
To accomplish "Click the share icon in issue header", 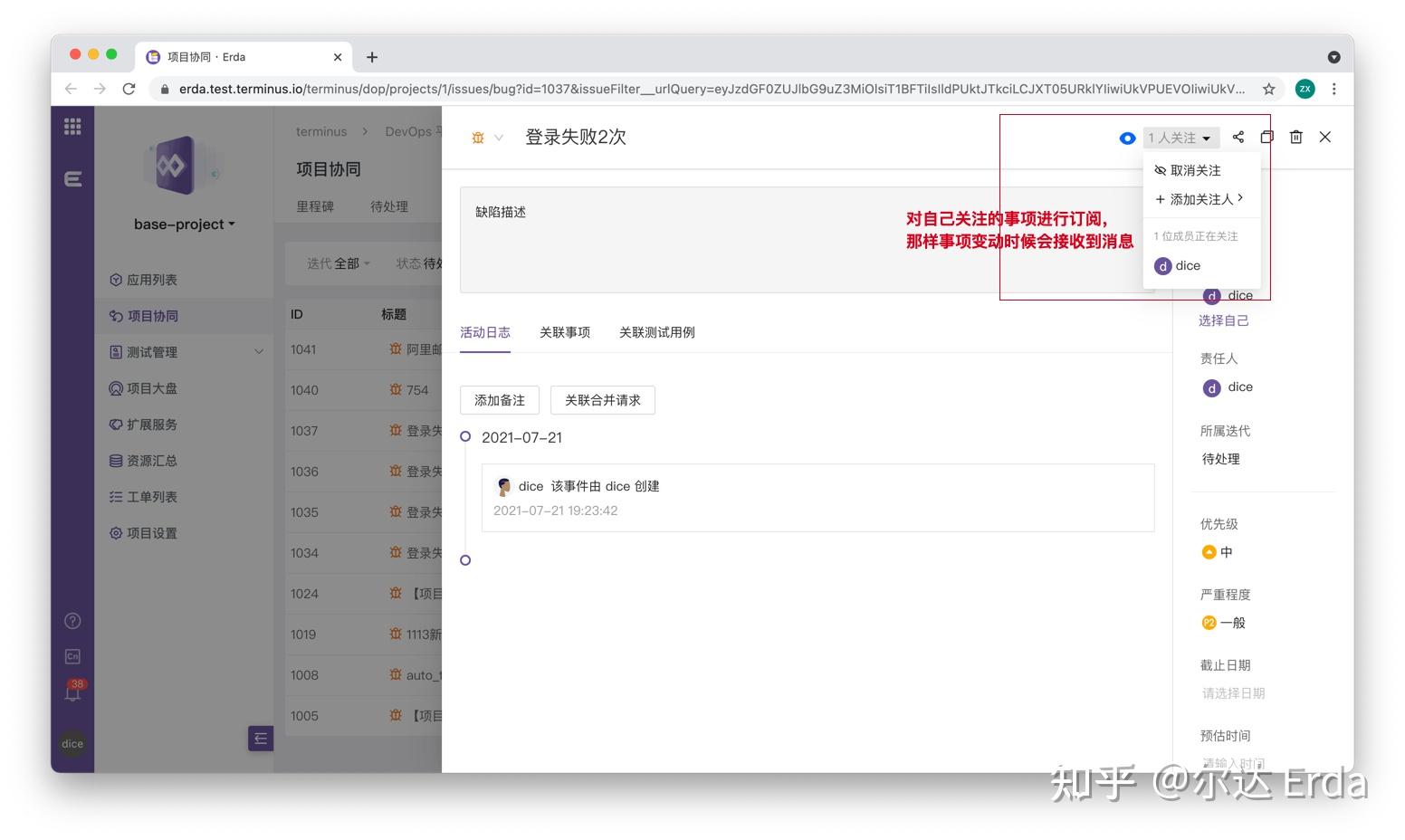I will click(1238, 137).
